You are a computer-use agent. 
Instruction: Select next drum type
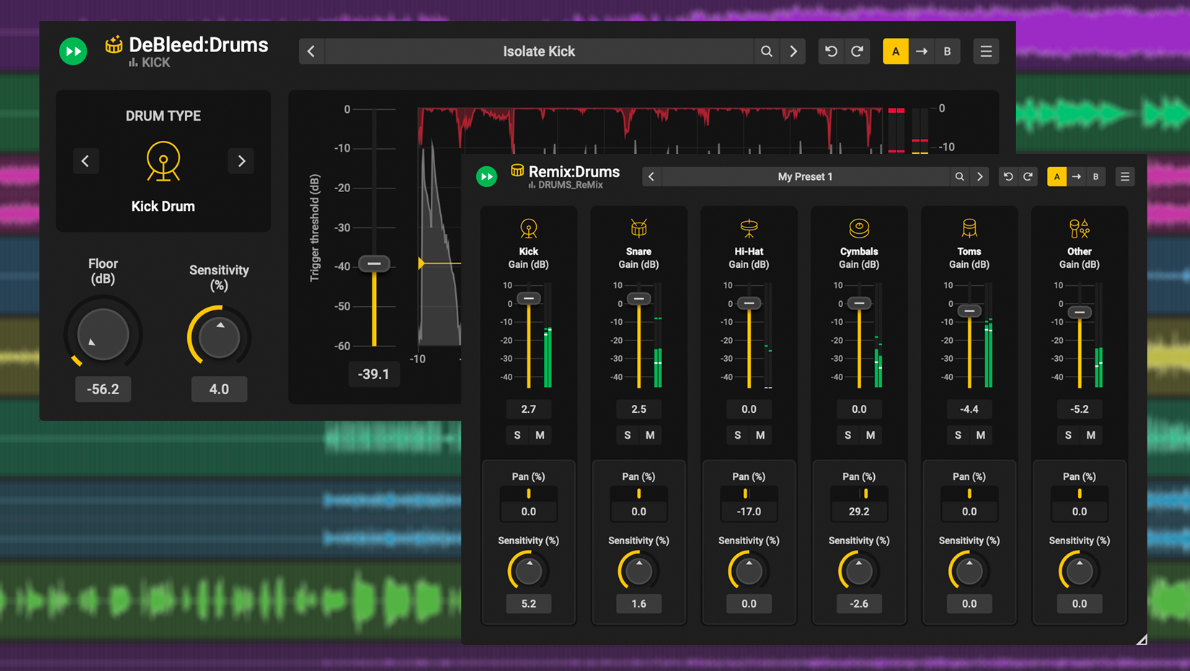click(241, 161)
